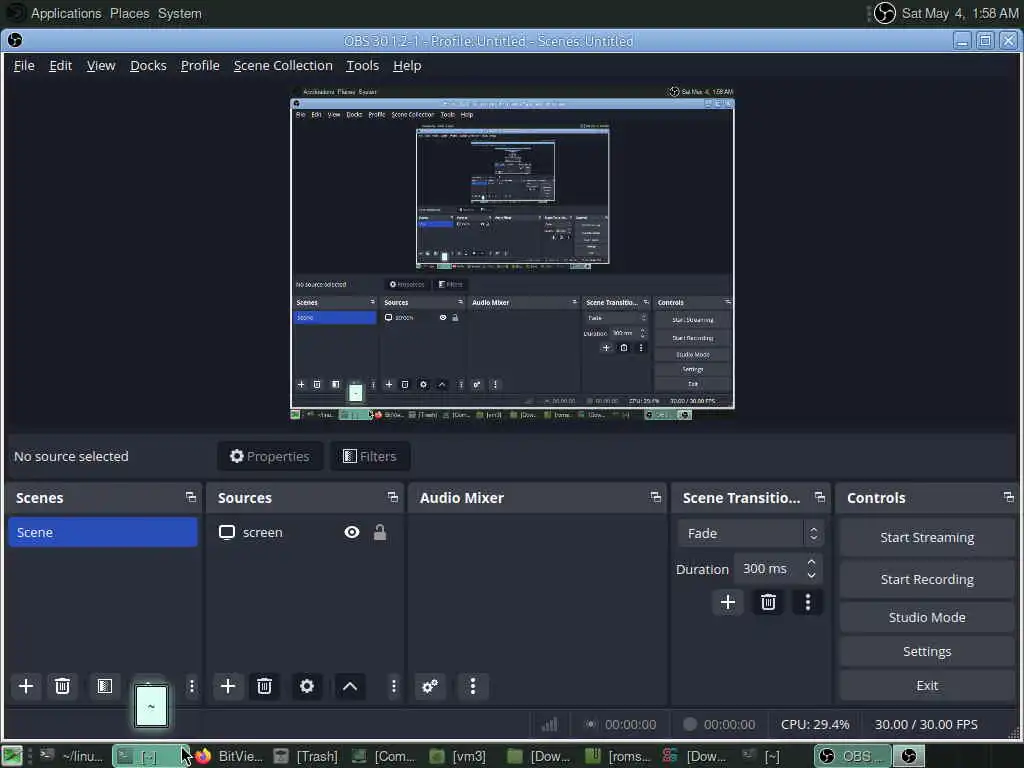The image size is (1024, 768).
Task: Open the Scene Collection menu
Action: (x=283, y=65)
